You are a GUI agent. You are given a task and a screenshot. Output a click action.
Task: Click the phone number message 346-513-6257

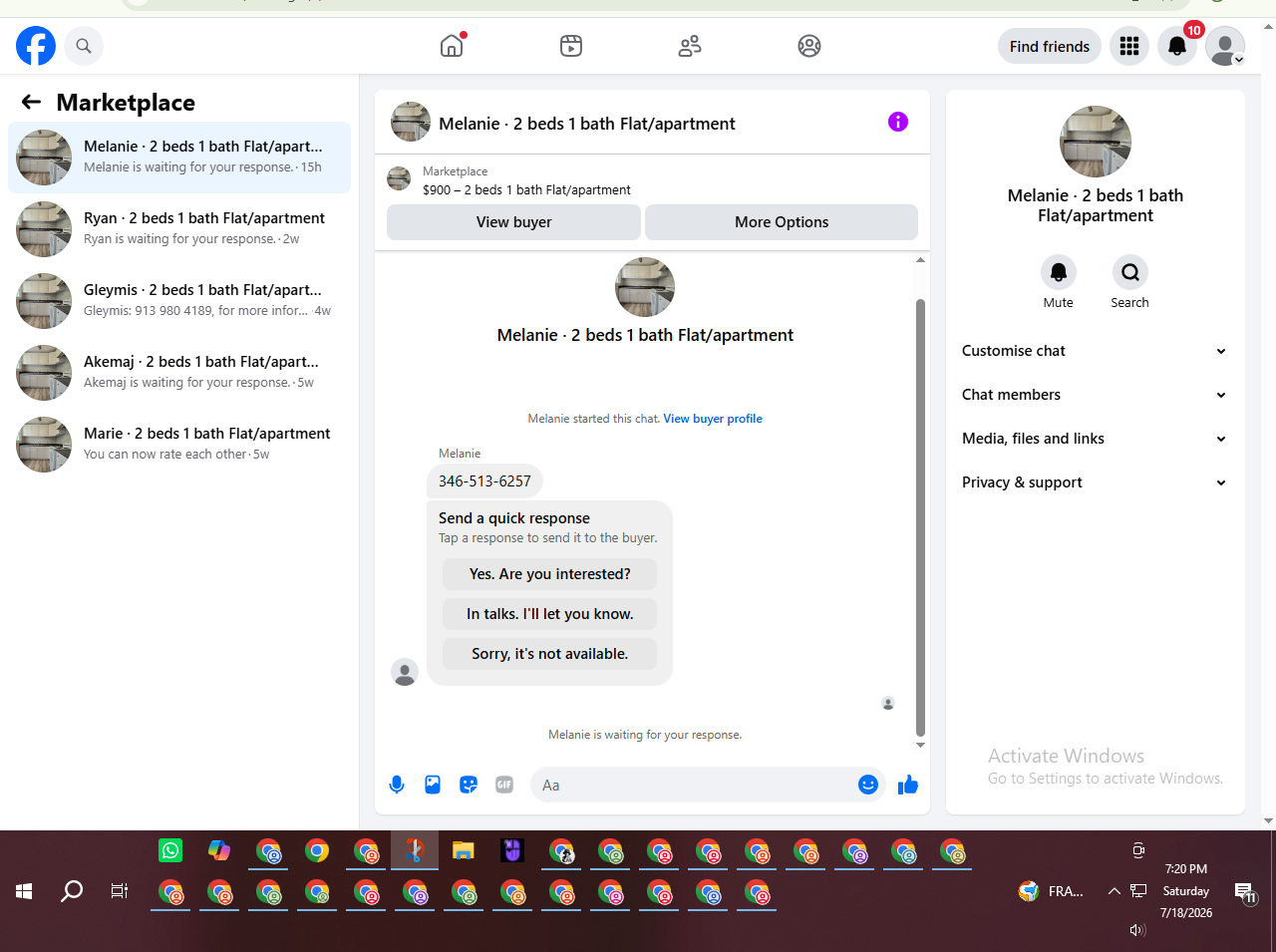tap(484, 481)
